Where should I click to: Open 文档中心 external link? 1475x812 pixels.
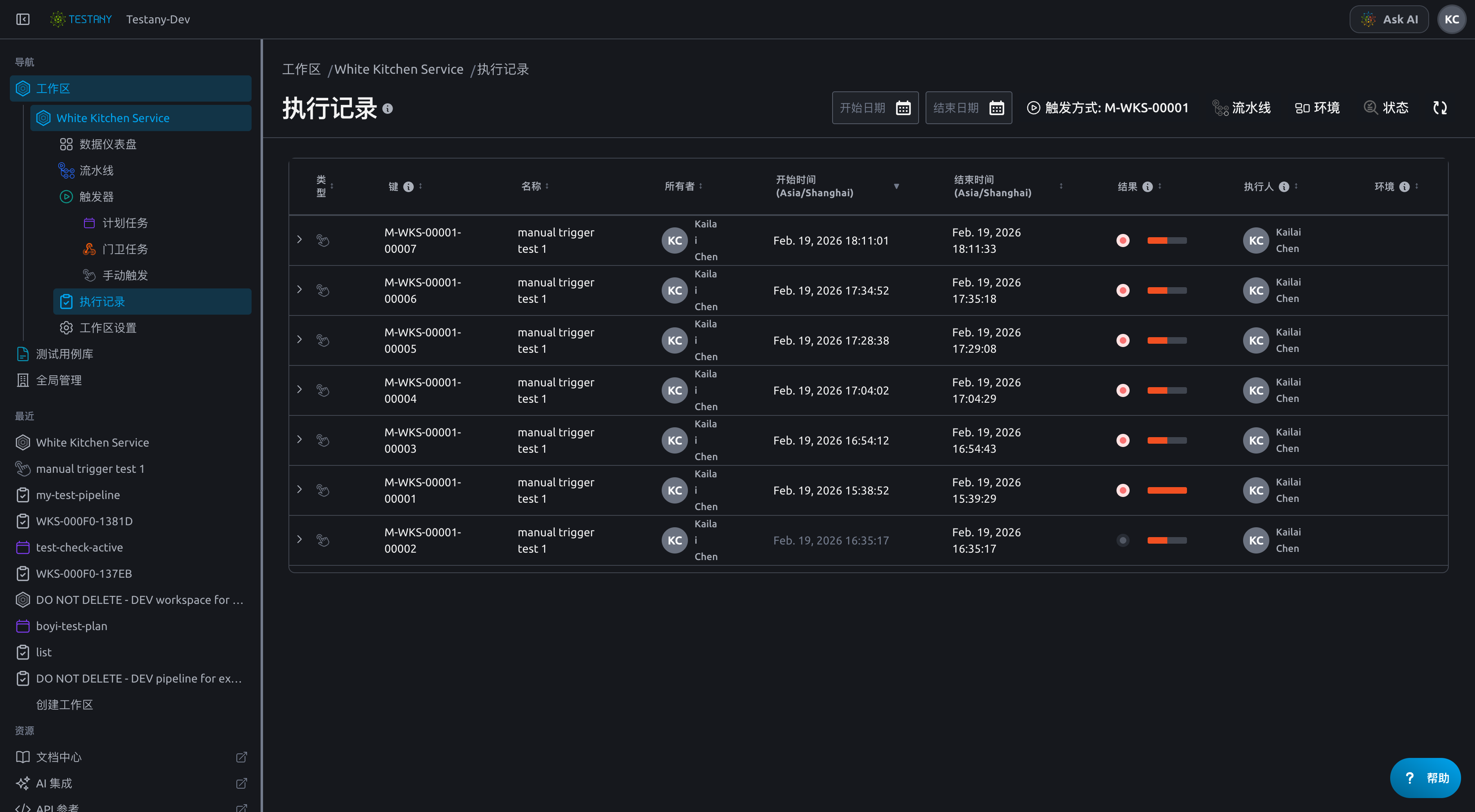pyautogui.click(x=131, y=758)
